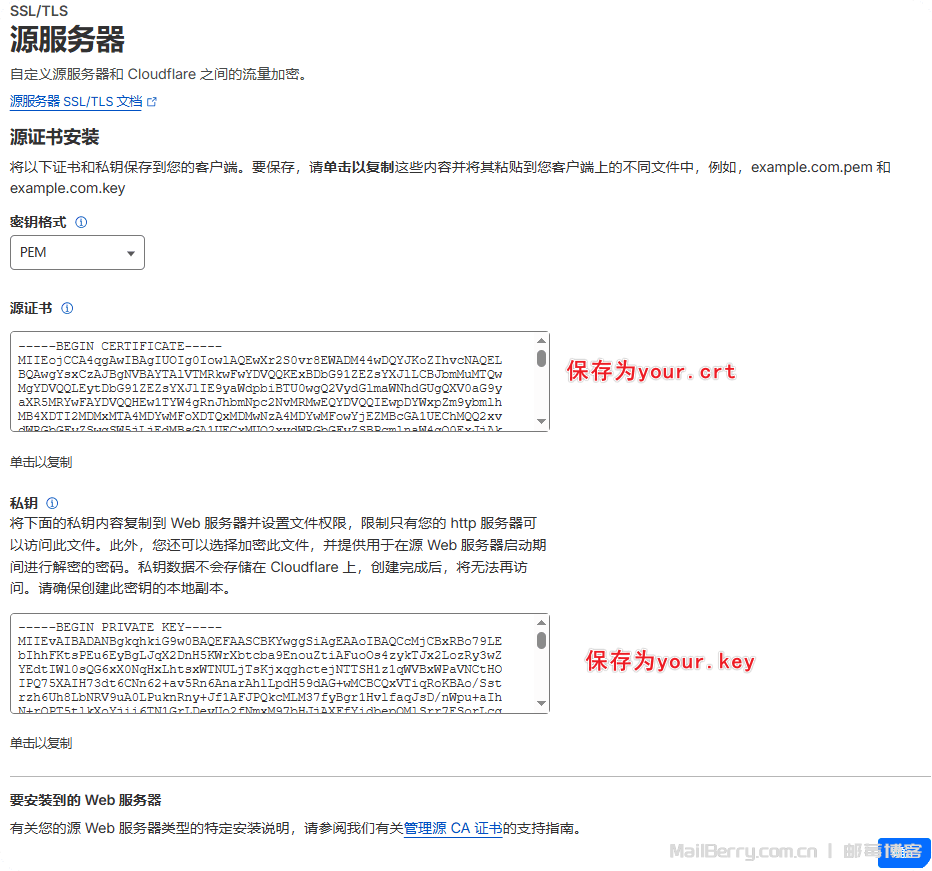
Task: Click the 源证书安装 section heading
Action: pyautogui.click(x=55, y=137)
